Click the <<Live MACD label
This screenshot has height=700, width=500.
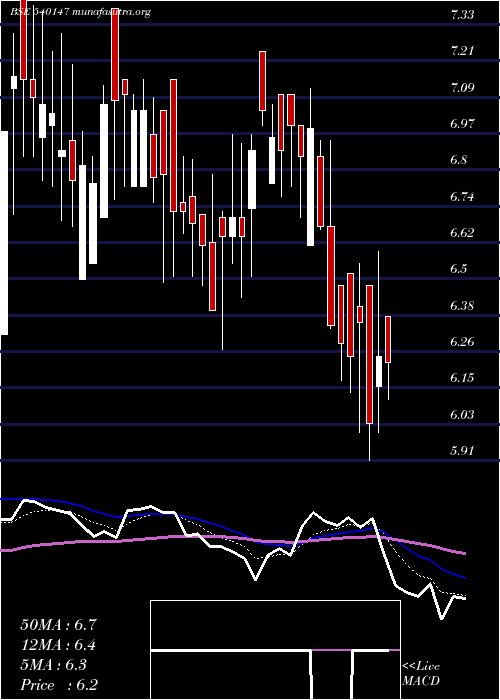point(421,674)
